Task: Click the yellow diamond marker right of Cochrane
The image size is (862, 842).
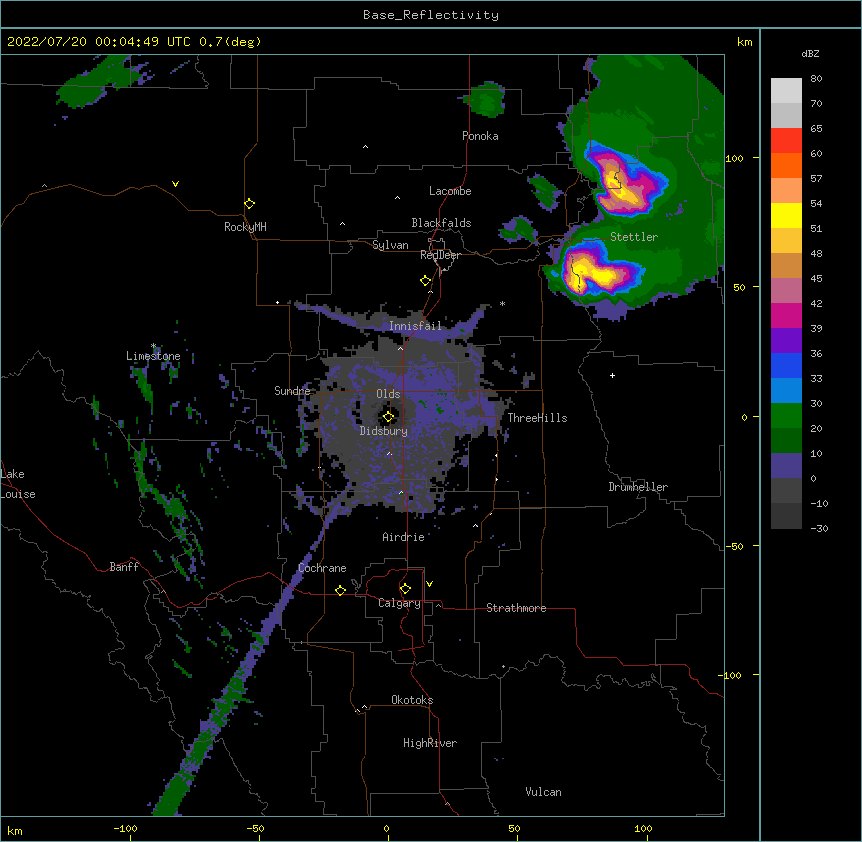Action: click(x=340, y=590)
